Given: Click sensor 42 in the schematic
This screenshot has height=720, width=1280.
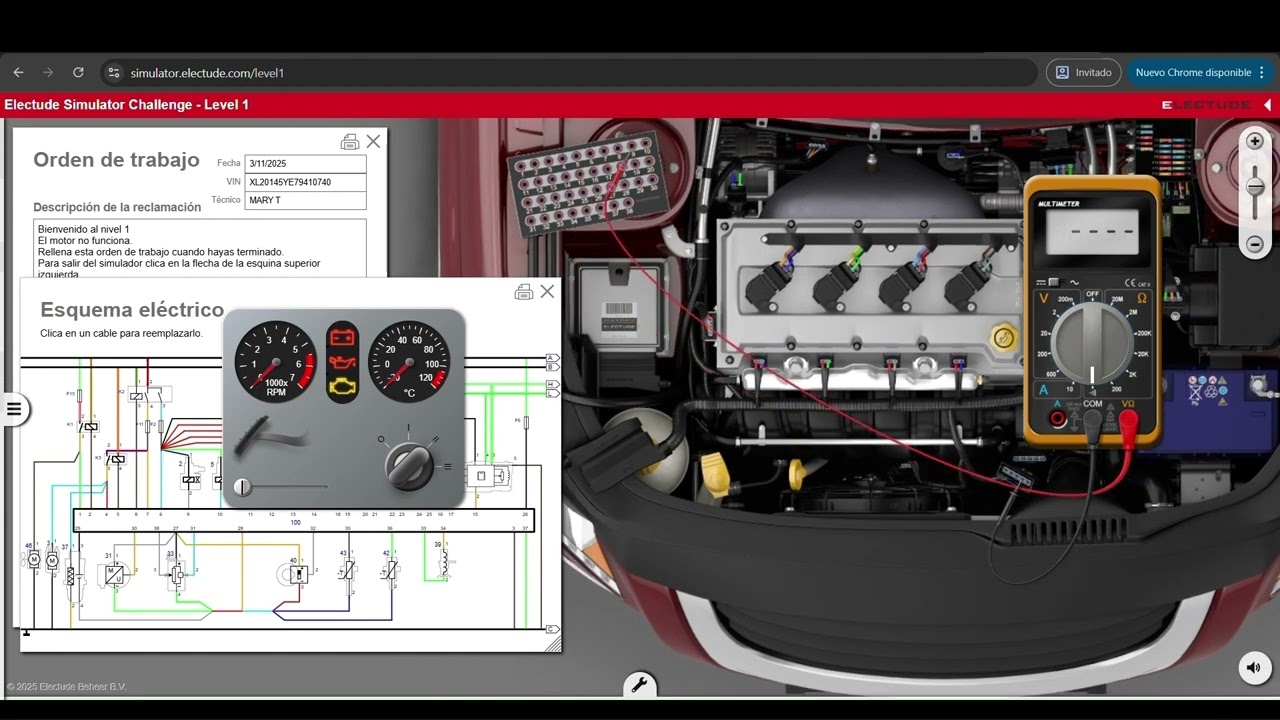Looking at the screenshot, I should (390, 571).
